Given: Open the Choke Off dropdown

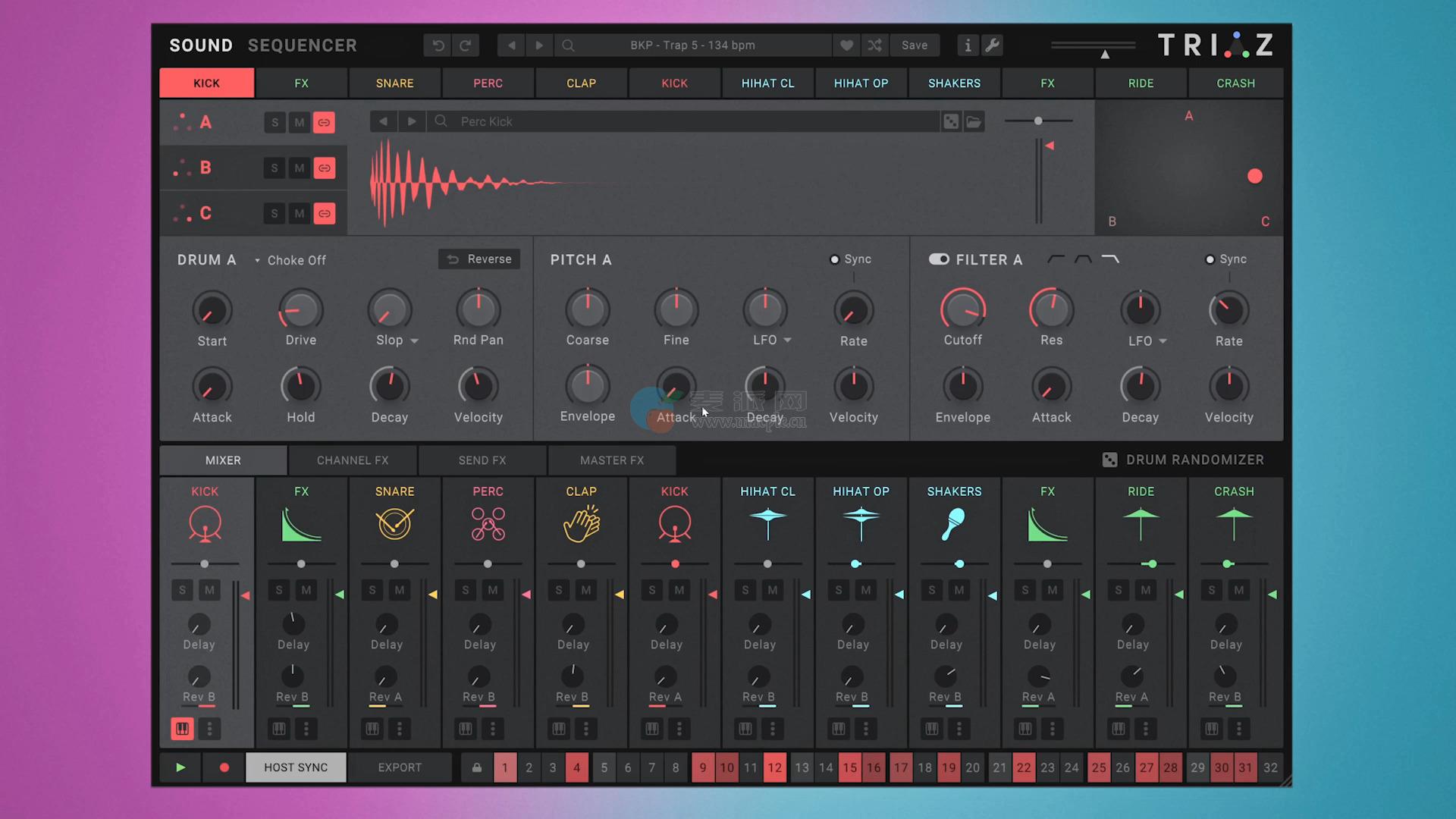Looking at the screenshot, I should coord(290,260).
